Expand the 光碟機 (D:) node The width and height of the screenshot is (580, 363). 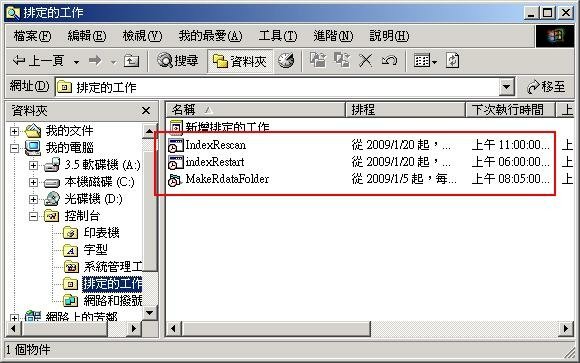tap(33, 199)
